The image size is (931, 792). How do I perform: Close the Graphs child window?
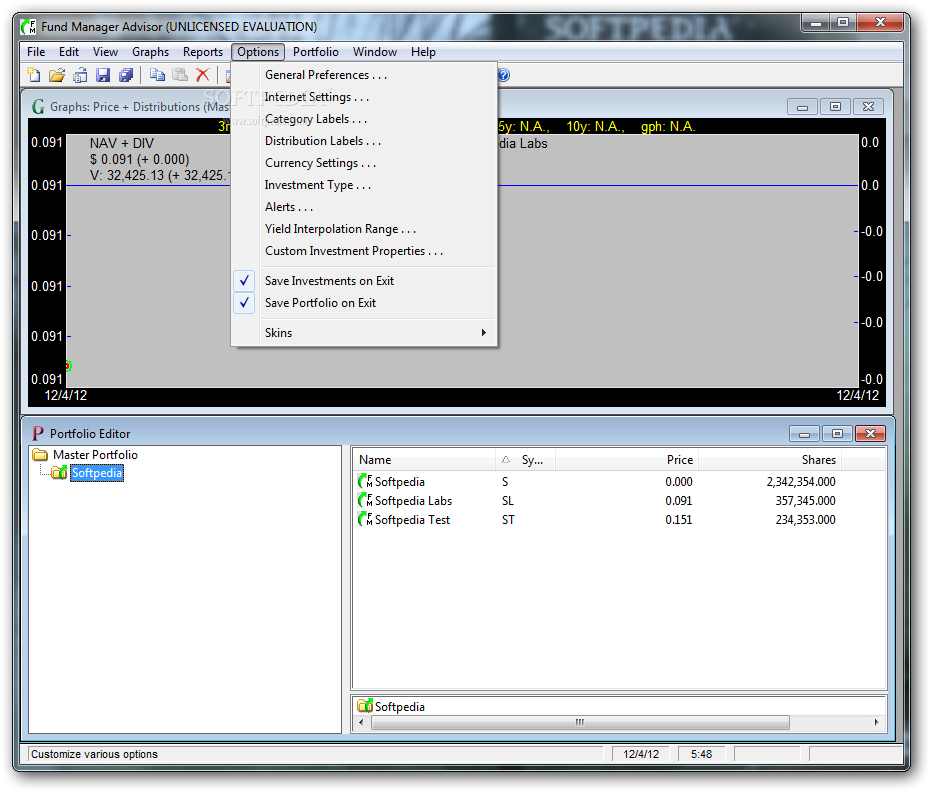click(868, 107)
